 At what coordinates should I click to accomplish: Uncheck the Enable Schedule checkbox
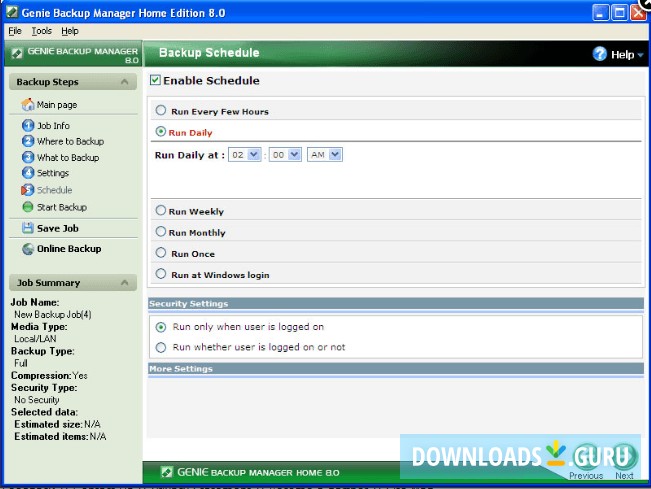(155, 80)
